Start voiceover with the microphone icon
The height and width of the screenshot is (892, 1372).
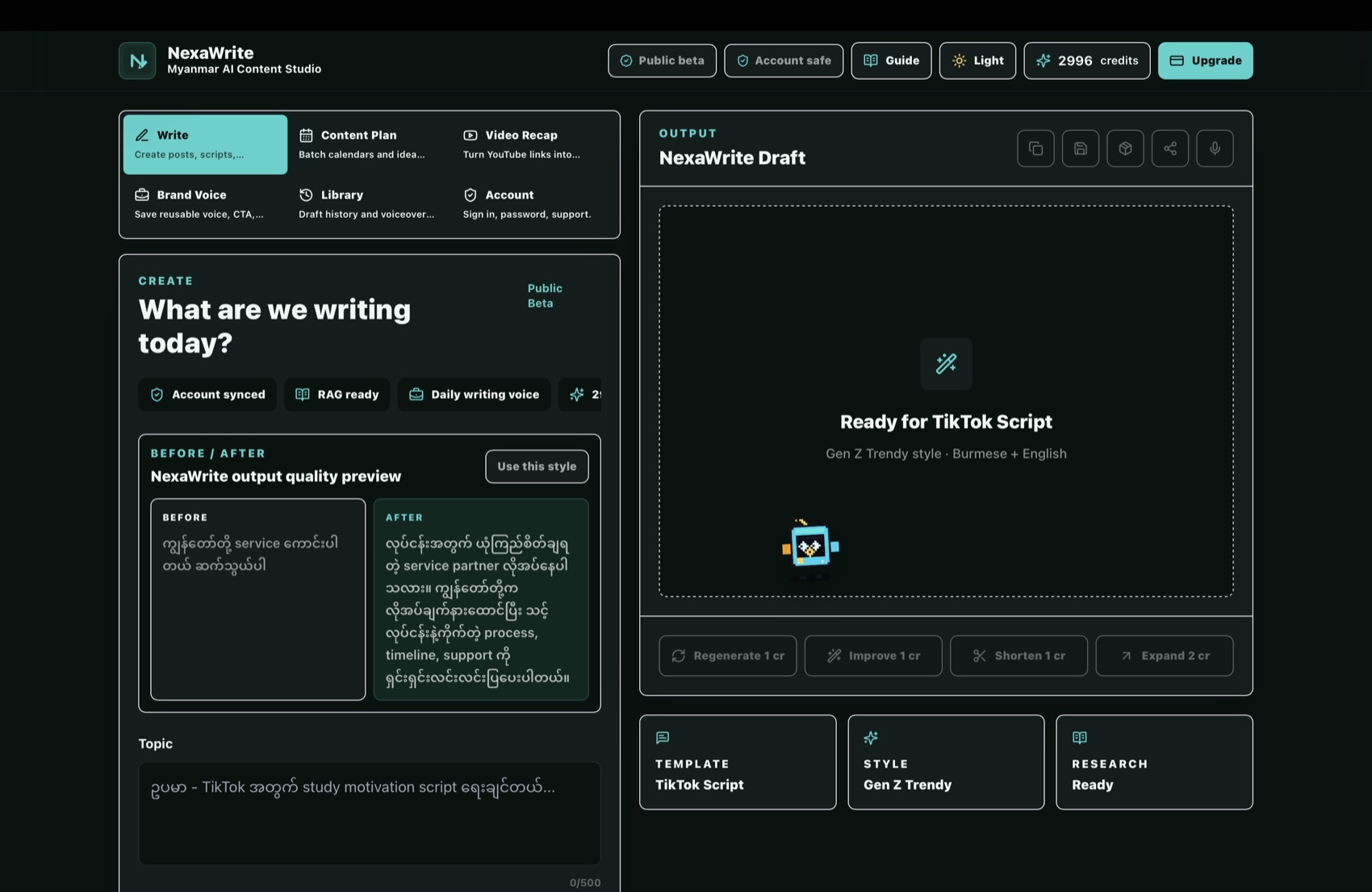click(1215, 149)
